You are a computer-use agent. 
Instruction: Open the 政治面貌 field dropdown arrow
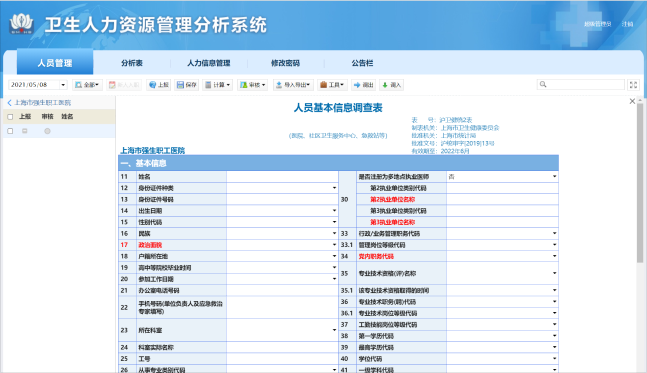point(334,245)
